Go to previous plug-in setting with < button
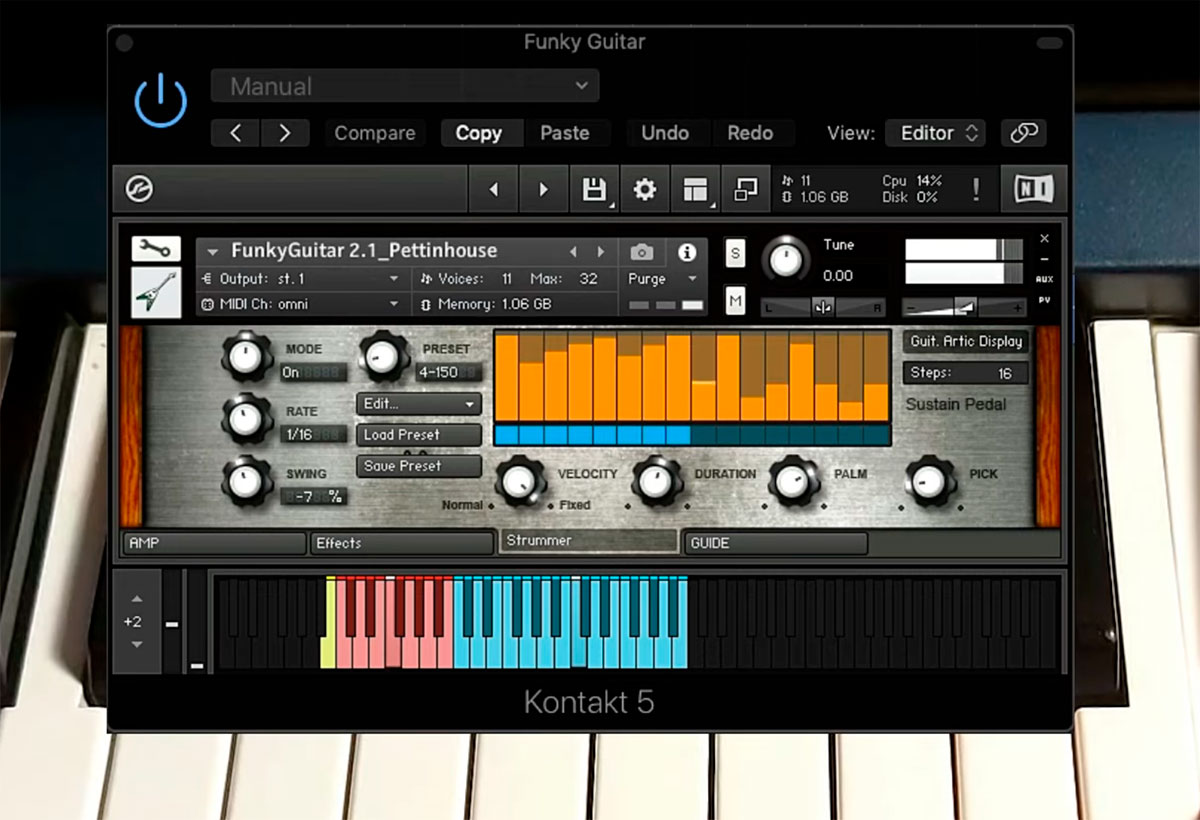The width and height of the screenshot is (1200, 820). pyautogui.click(x=236, y=133)
